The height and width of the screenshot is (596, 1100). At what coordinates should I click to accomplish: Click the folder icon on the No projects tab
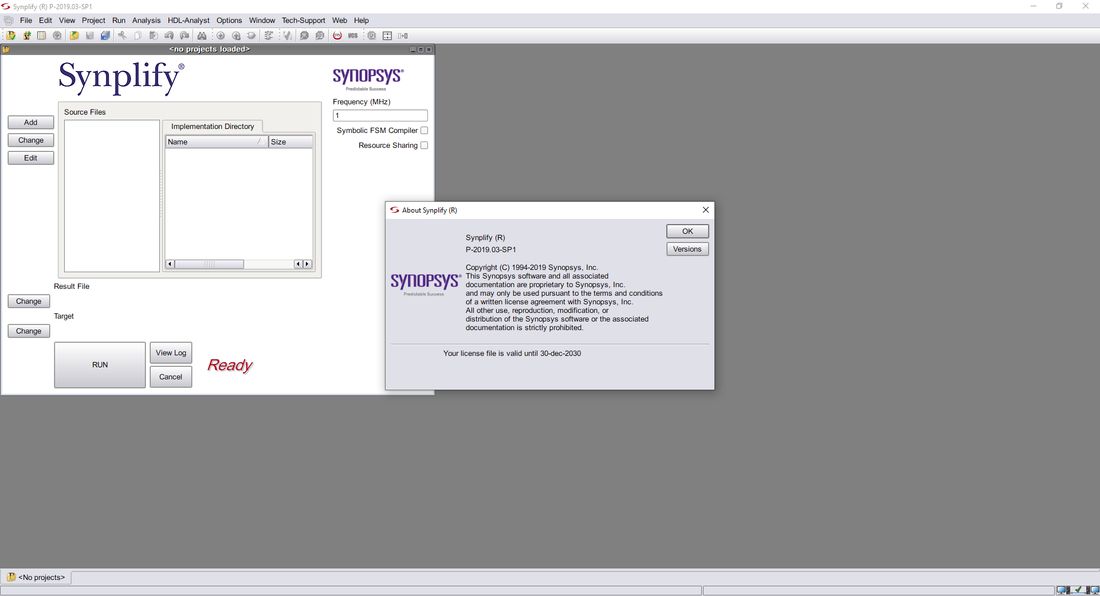[11, 577]
